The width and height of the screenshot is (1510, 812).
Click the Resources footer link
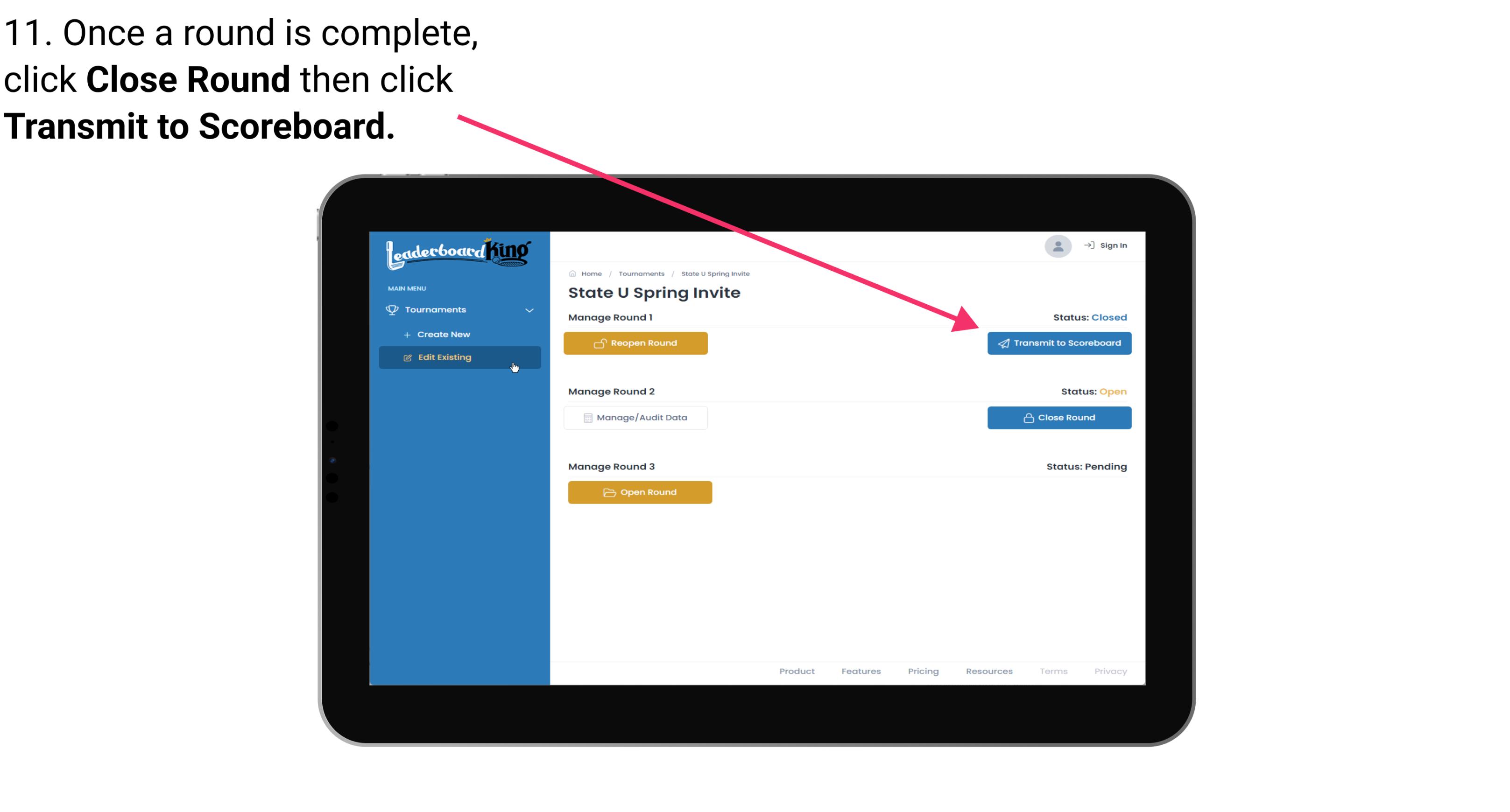988,671
